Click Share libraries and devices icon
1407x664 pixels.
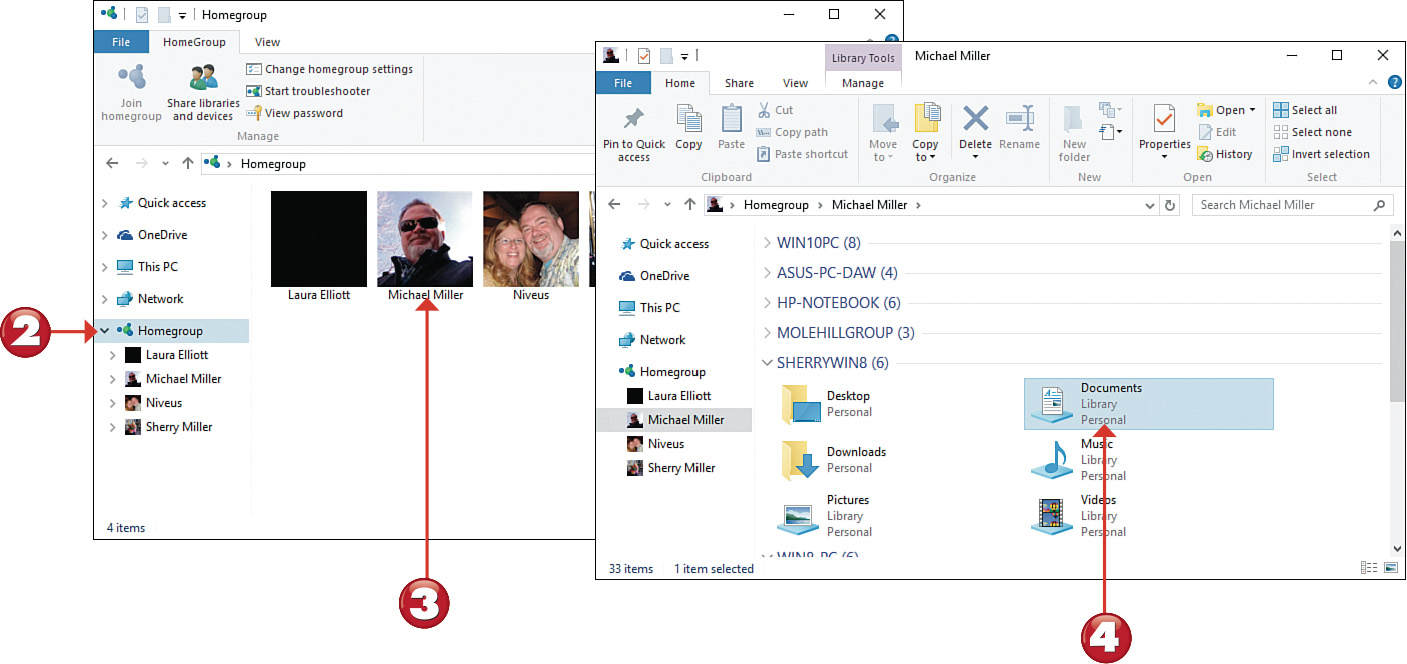[x=203, y=78]
